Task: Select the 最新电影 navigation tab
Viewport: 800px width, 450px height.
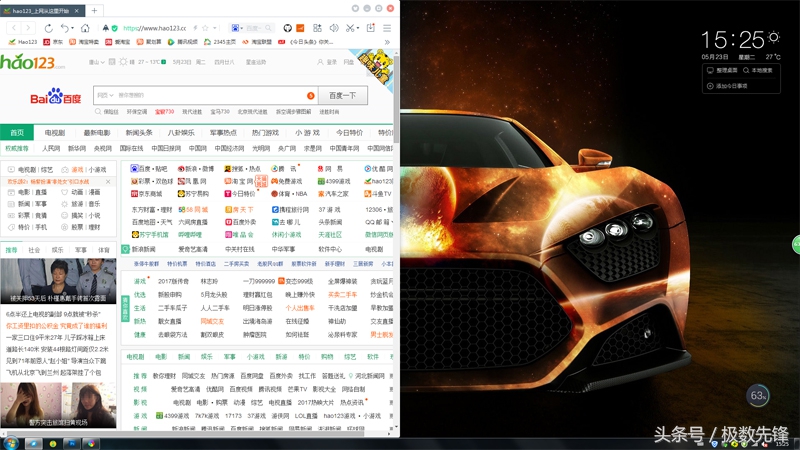Action: 97,133
